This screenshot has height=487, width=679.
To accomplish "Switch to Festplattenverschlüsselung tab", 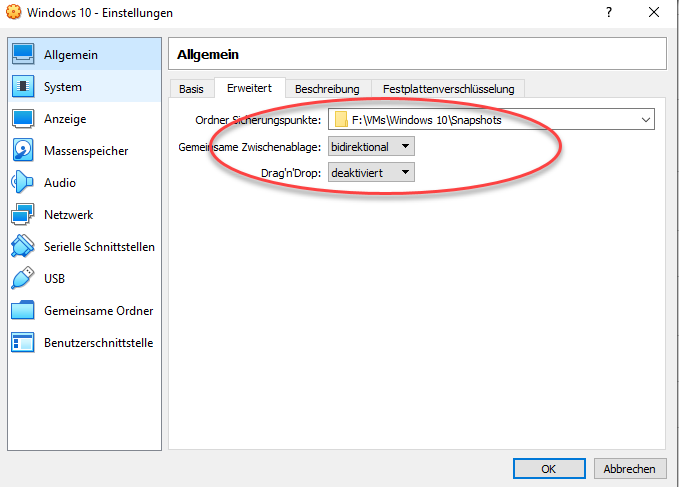I will (449, 89).
